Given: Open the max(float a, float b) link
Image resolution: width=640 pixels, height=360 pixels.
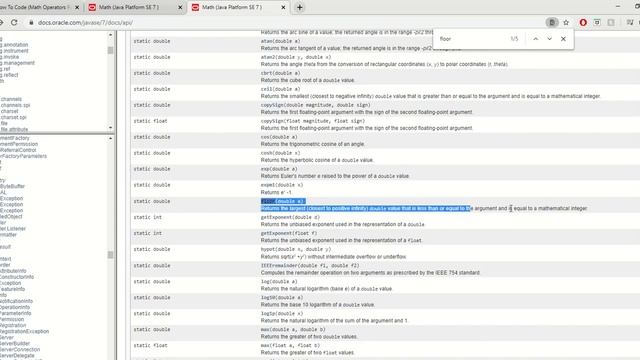Looking at the screenshot, I should pos(290,345).
